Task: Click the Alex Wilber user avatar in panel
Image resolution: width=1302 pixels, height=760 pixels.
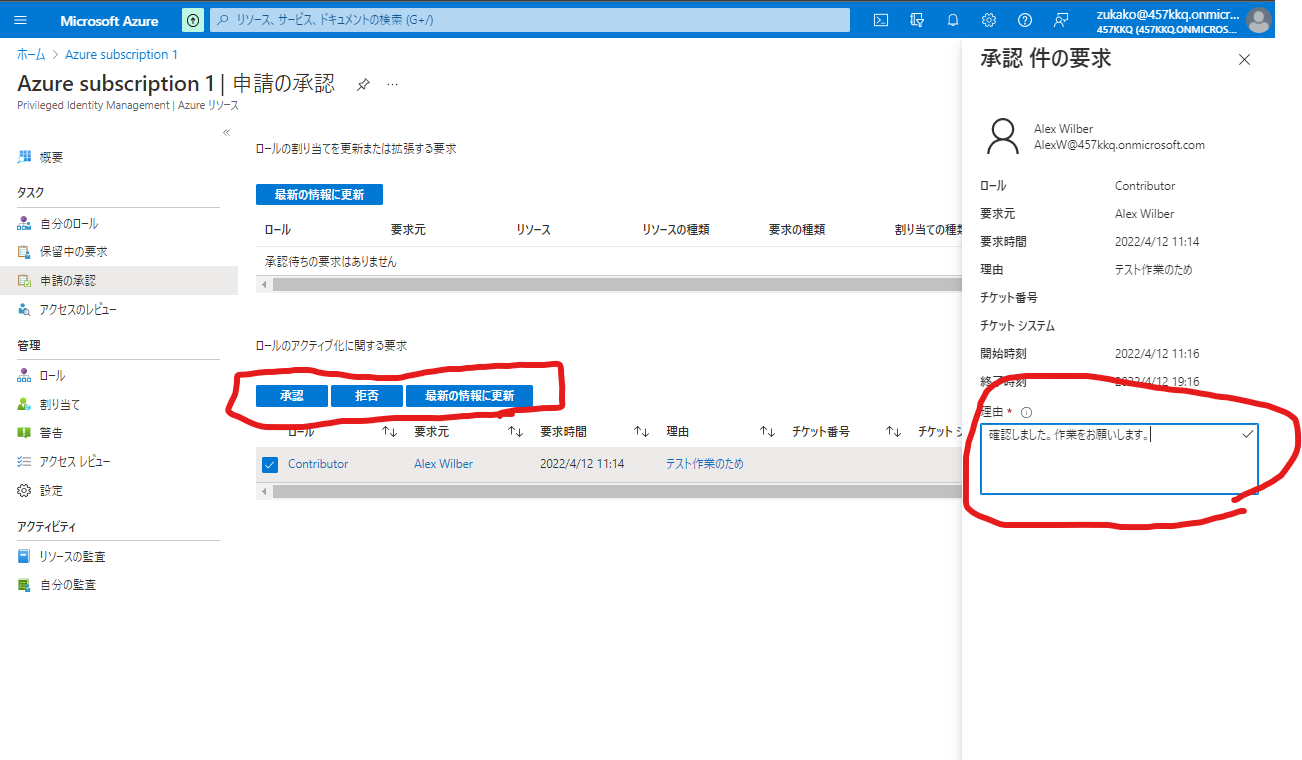Action: (x=1003, y=136)
